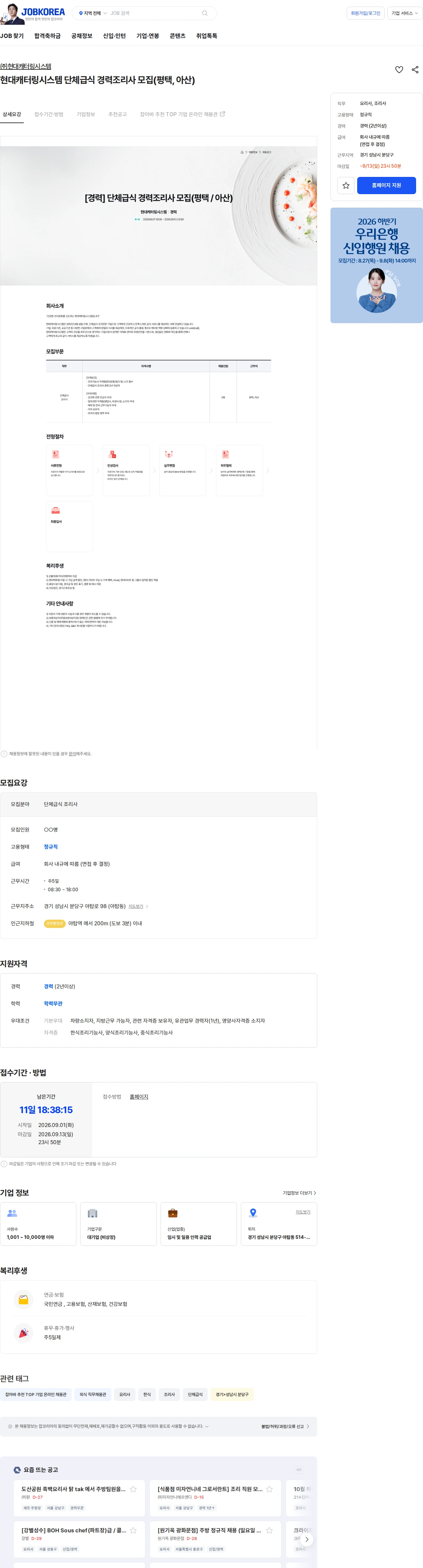Viewport: 423px width, 1568px height.
Task: Click the 회원가입/로그인 button
Action: point(366,14)
